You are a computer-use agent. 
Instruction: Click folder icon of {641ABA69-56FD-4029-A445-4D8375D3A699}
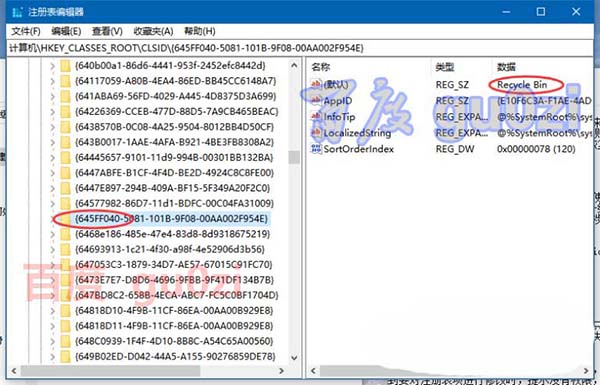66,96
